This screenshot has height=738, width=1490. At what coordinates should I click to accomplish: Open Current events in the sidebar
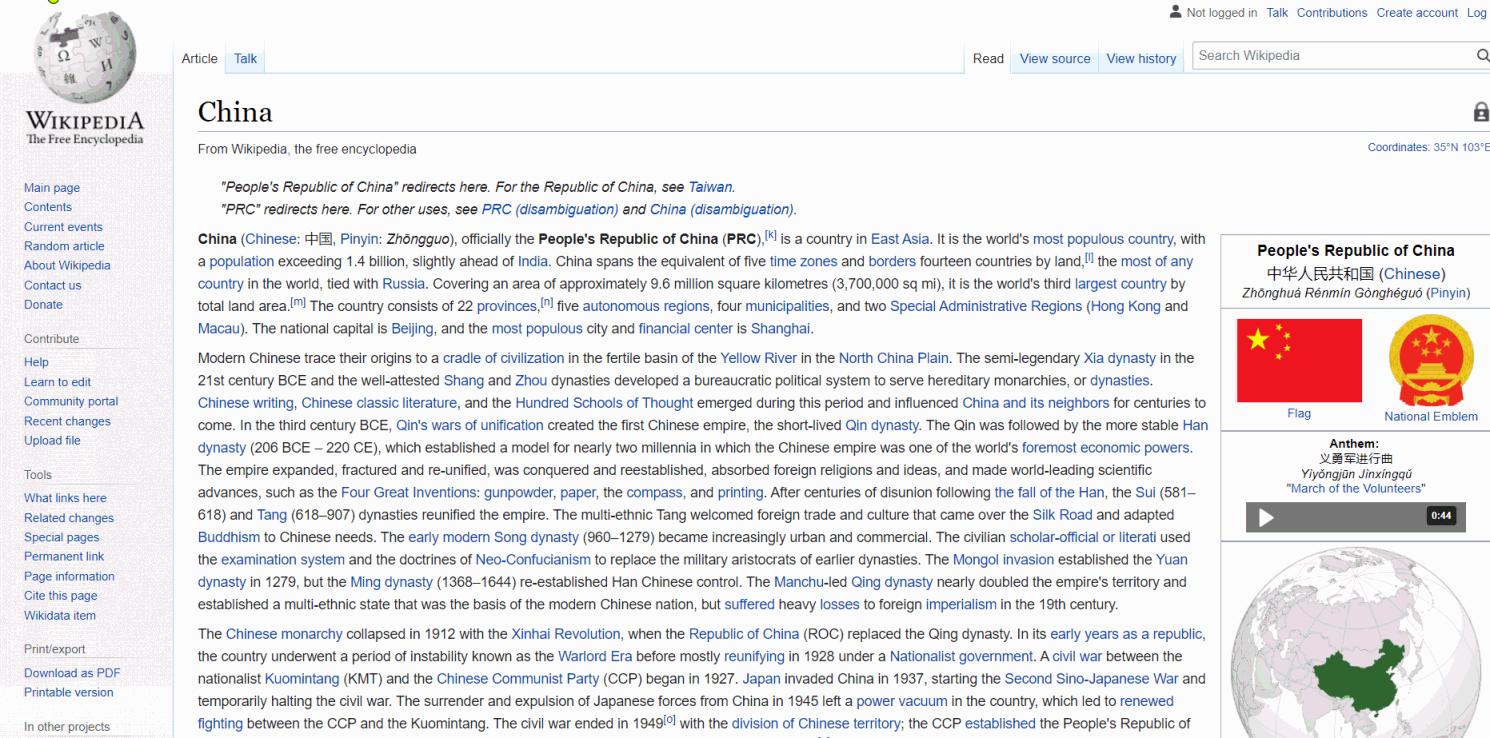click(63, 227)
